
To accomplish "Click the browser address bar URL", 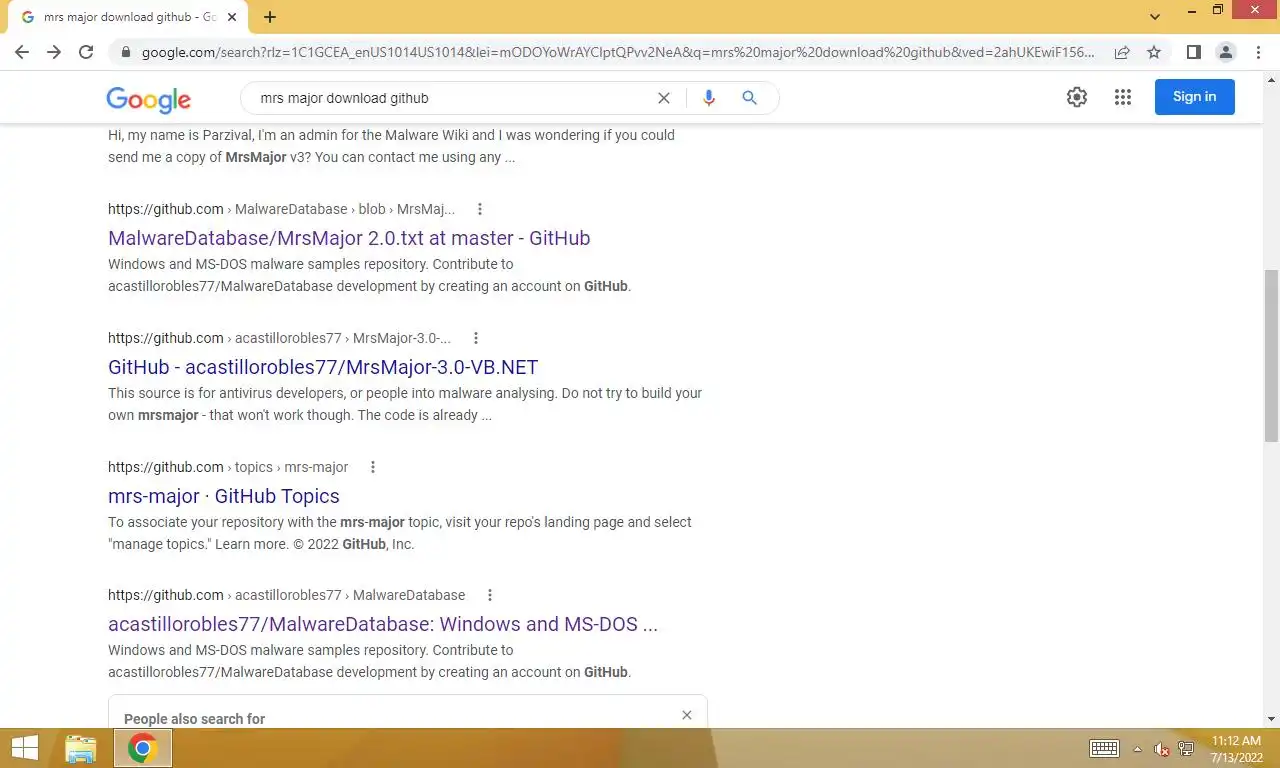I will coord(618,52).
